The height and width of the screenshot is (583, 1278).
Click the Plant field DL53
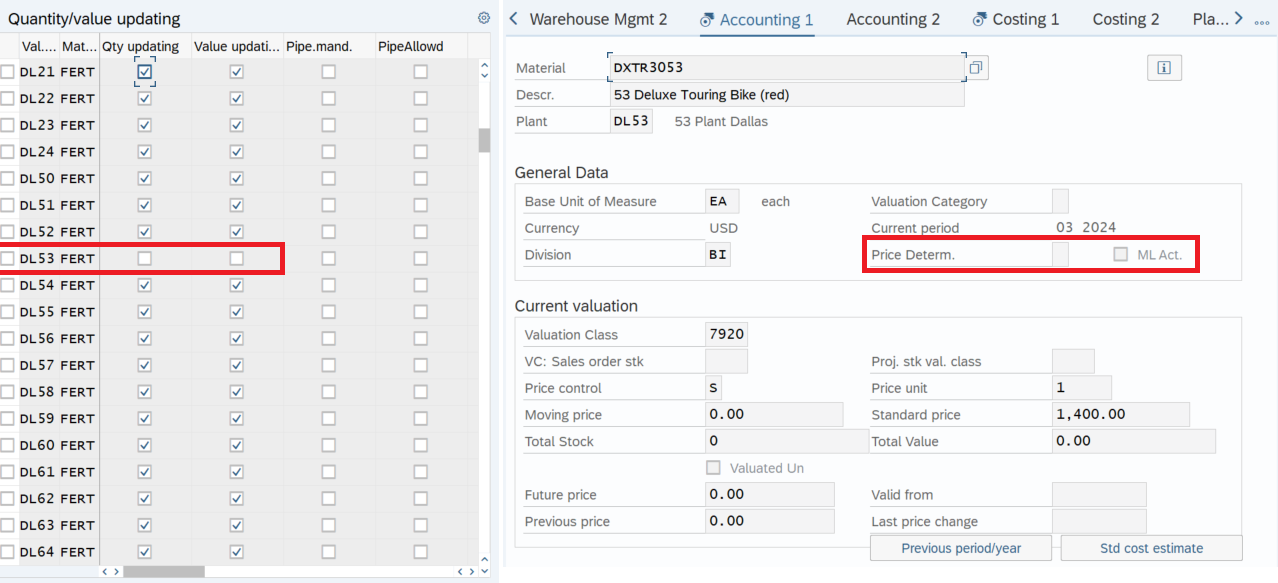coord(631,121)
